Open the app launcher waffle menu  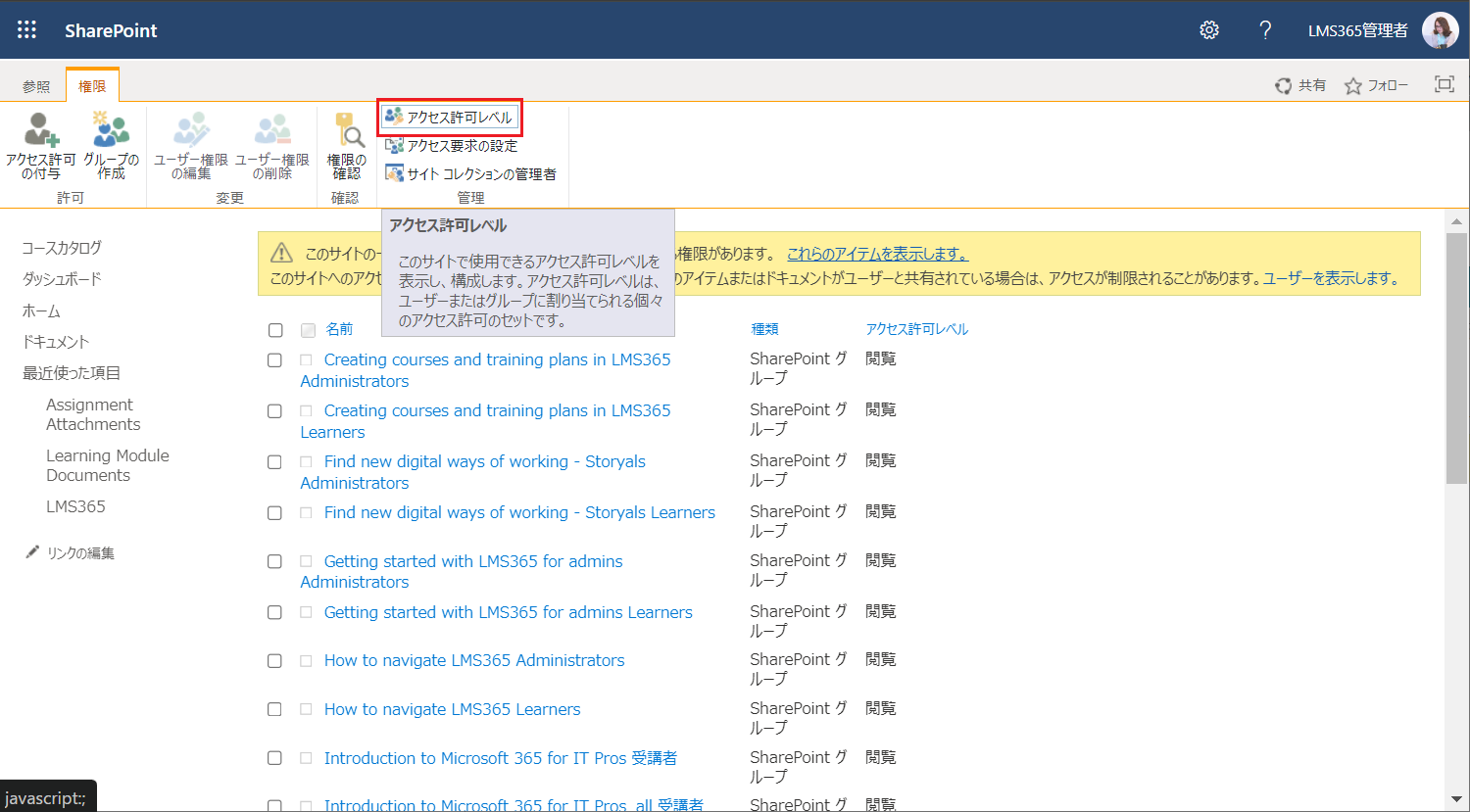coord(26,29)
